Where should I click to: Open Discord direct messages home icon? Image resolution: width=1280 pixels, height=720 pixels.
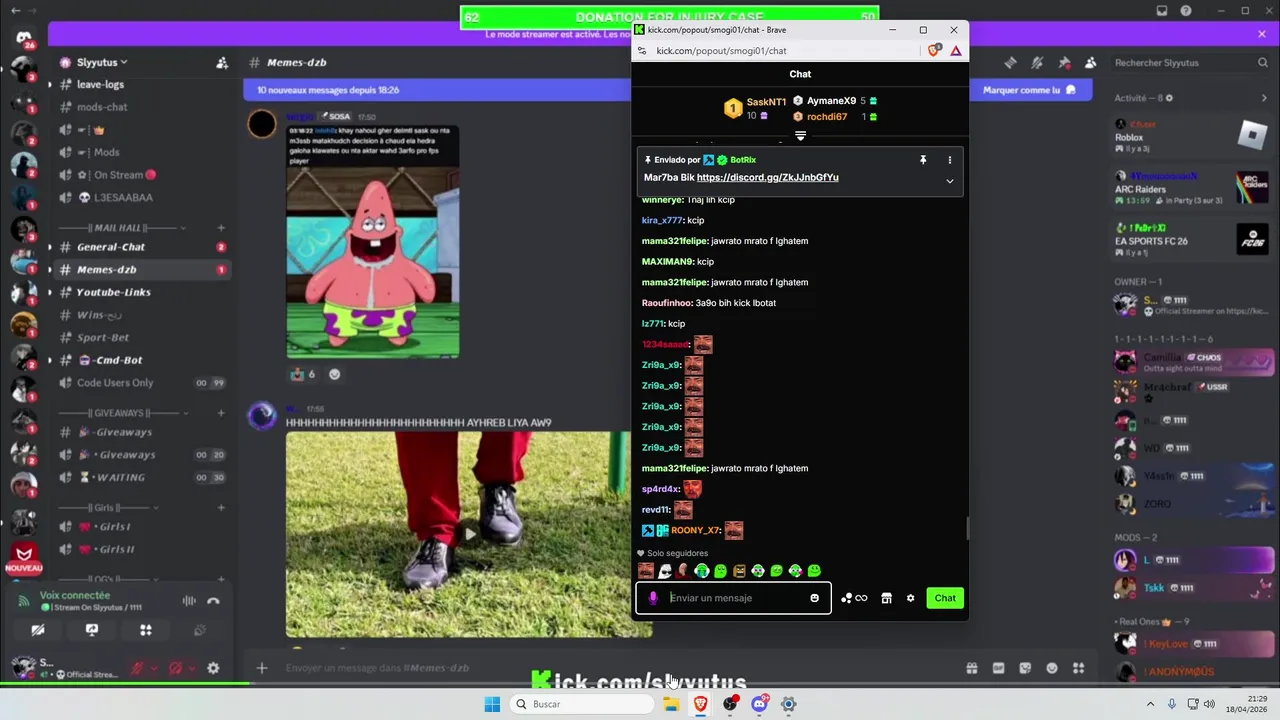[x=24, y=38]
